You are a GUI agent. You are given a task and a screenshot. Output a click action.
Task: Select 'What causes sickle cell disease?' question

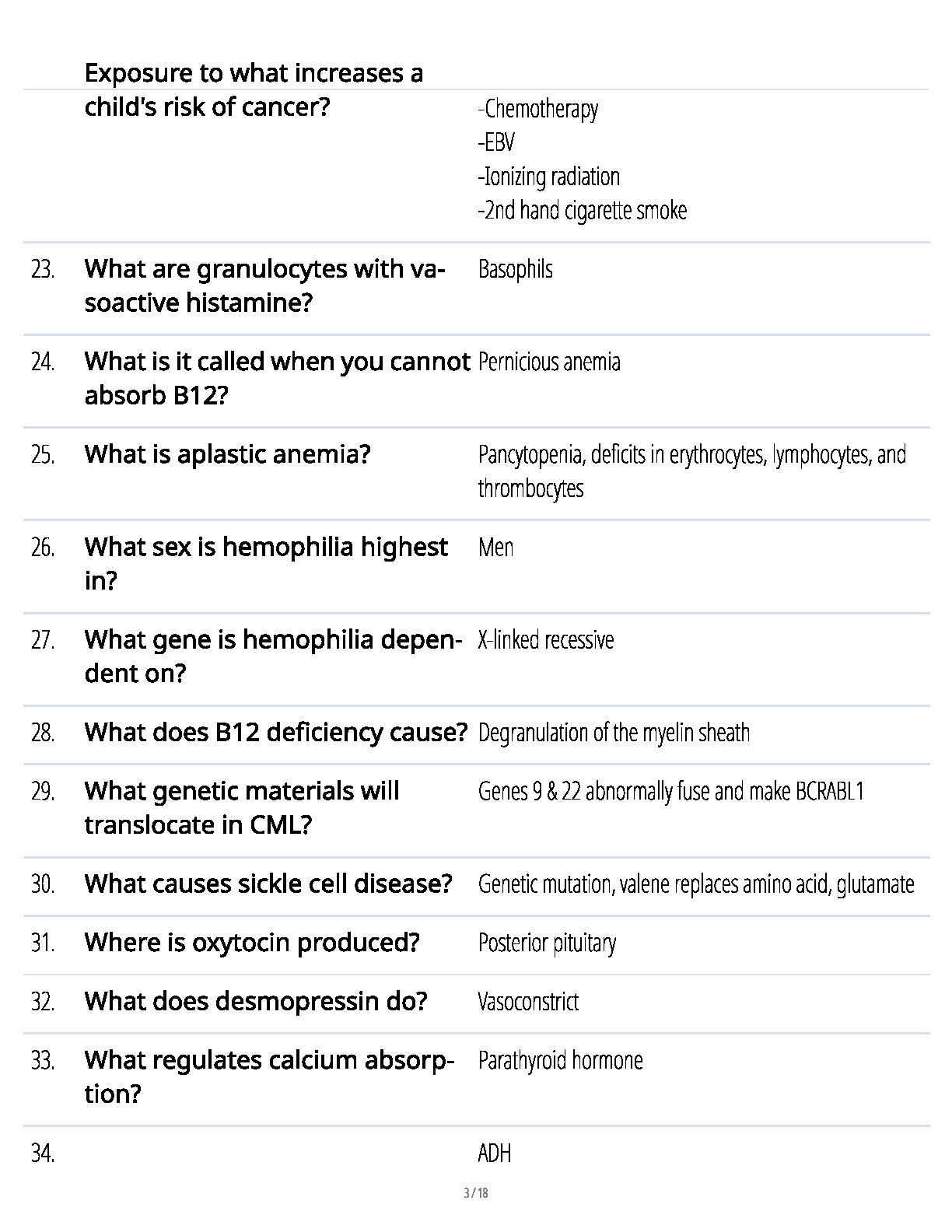tap(268, 884)
